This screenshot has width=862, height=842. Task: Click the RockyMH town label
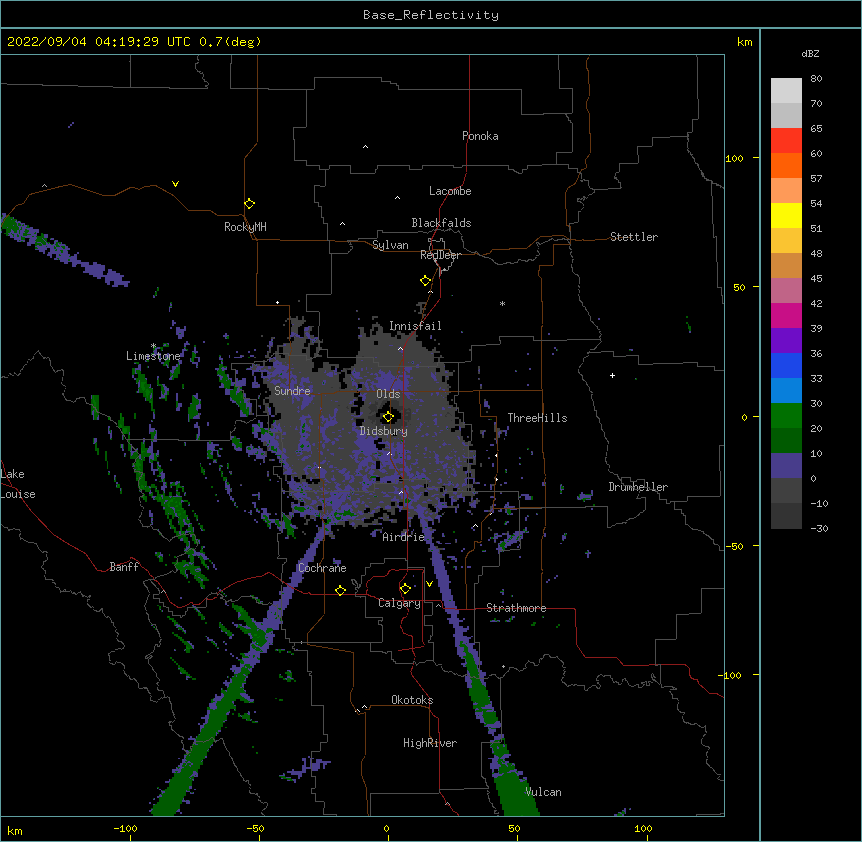[x=245, y=227]
